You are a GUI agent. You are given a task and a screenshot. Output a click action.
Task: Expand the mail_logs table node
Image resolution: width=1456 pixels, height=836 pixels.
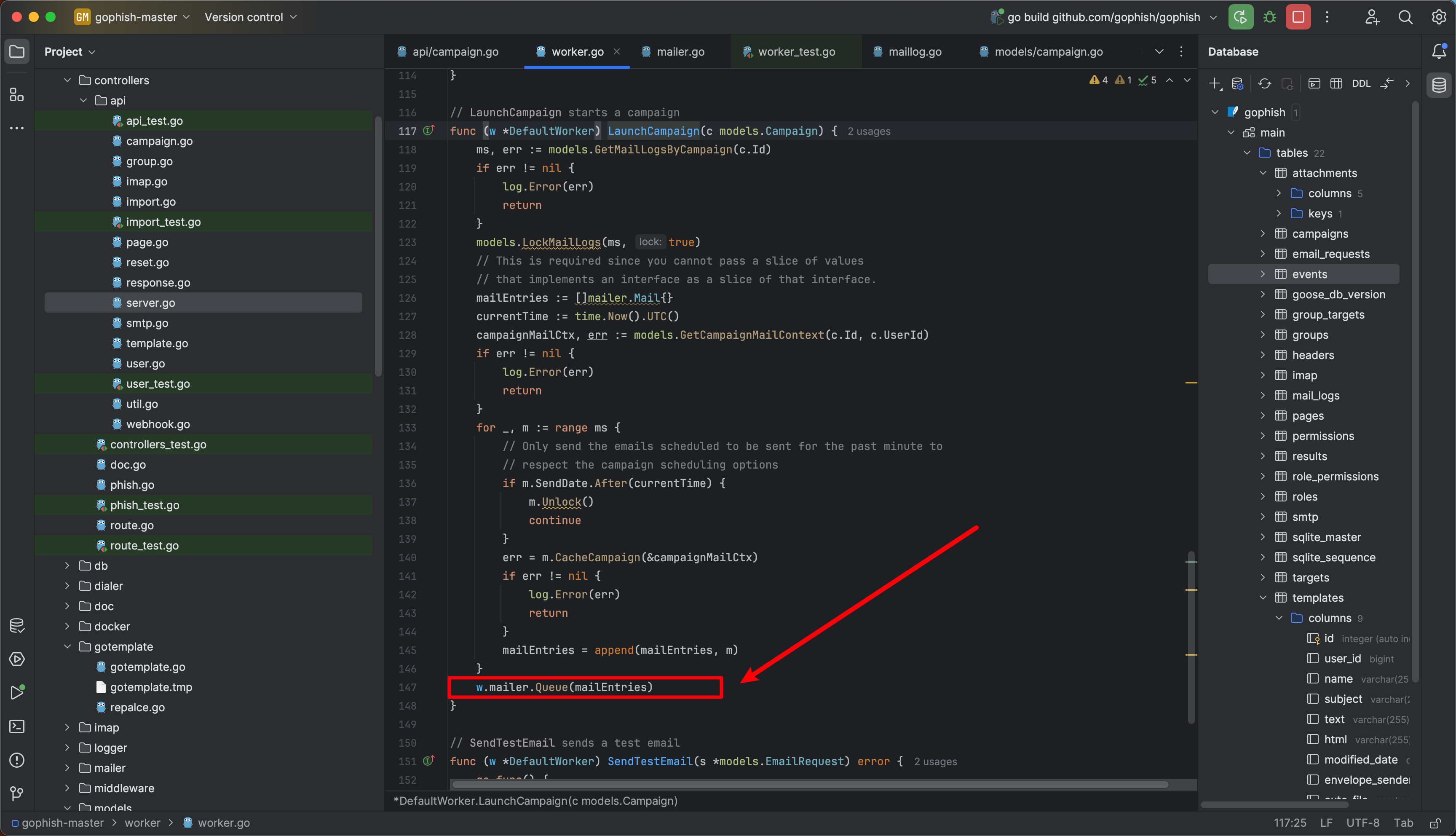(x=1263, y=395)
